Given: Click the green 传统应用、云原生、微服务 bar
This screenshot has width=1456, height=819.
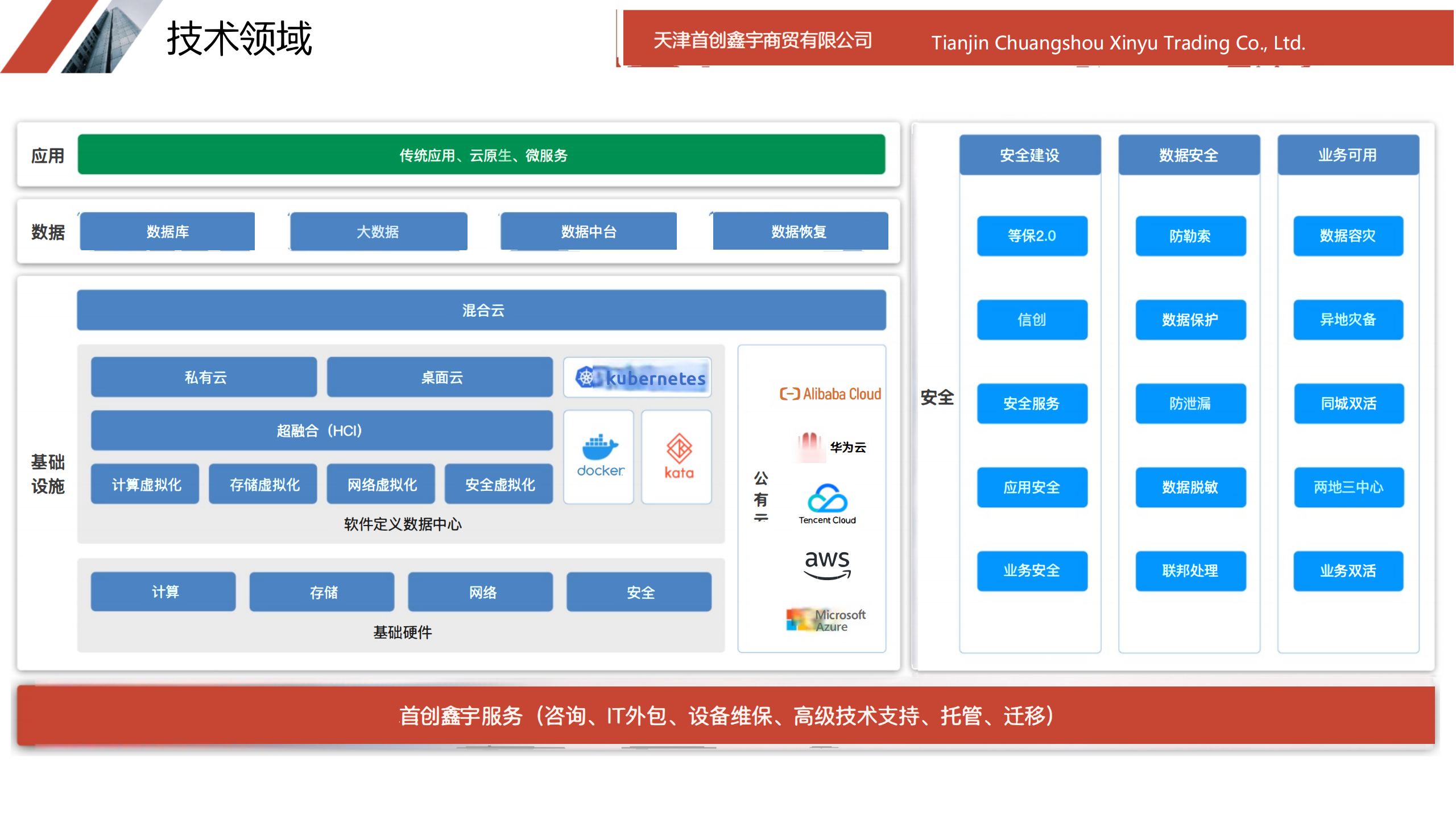Looking at the screenshot, I should point(481,155).
